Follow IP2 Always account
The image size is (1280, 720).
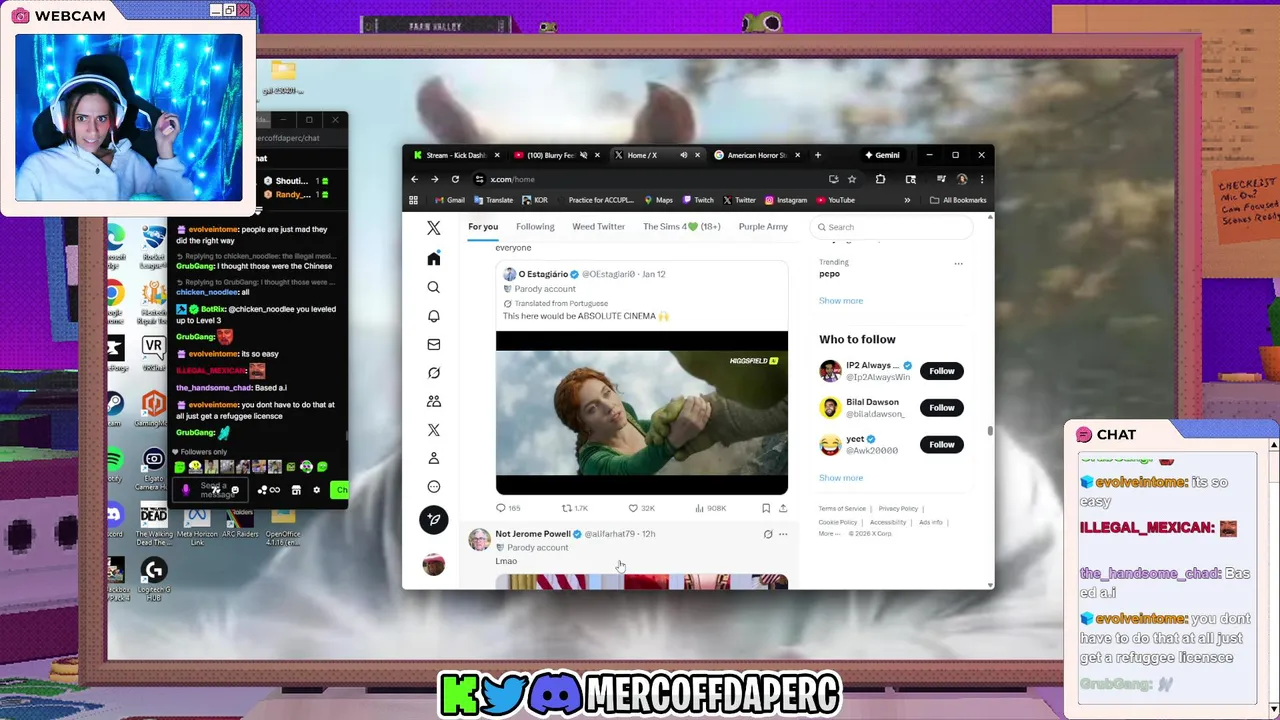(x=942, y=371)
